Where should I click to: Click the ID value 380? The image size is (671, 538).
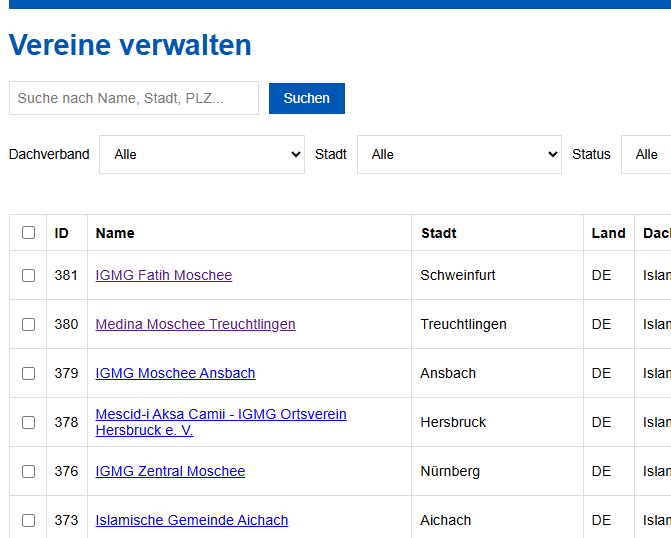(x=66, y=324)
